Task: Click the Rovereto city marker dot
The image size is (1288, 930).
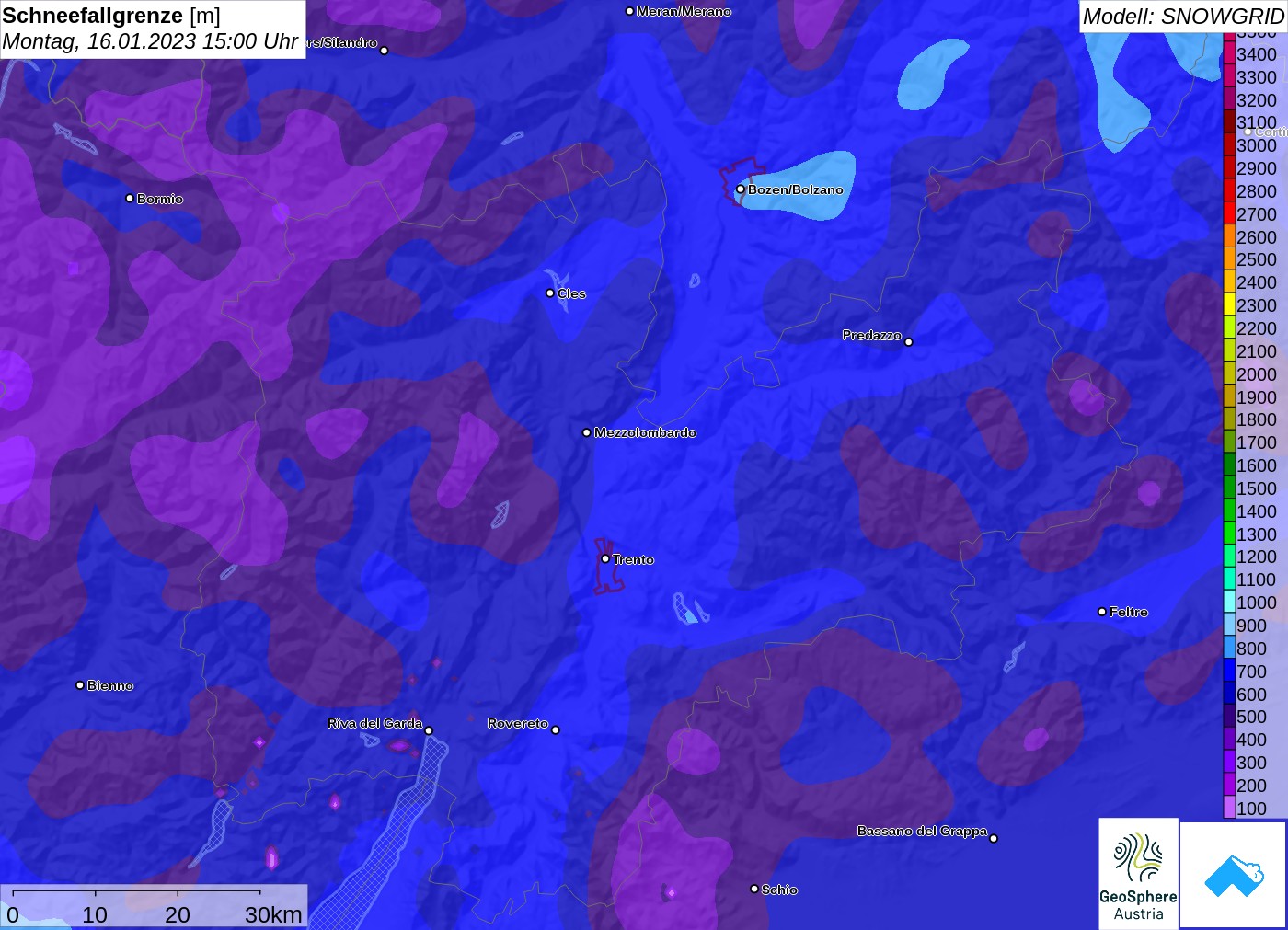Action: pos(556,730)
